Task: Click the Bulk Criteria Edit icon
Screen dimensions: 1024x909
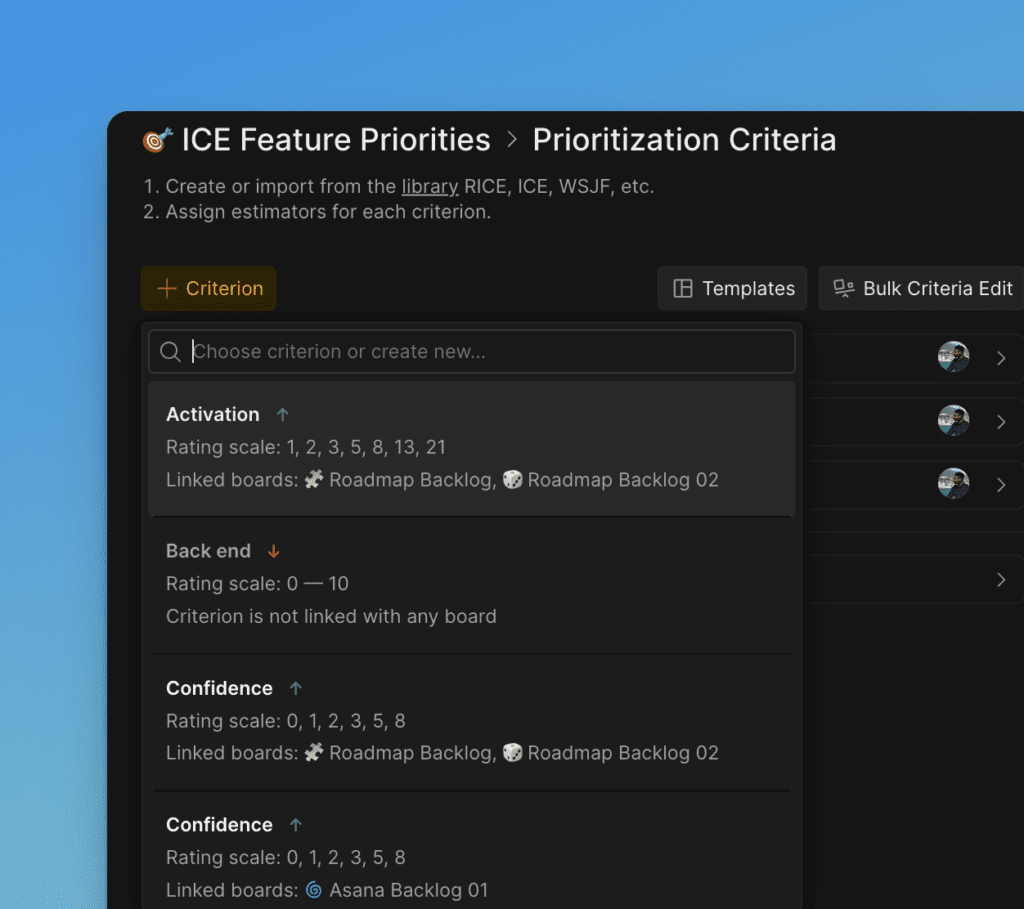Action: coord(844,288)
